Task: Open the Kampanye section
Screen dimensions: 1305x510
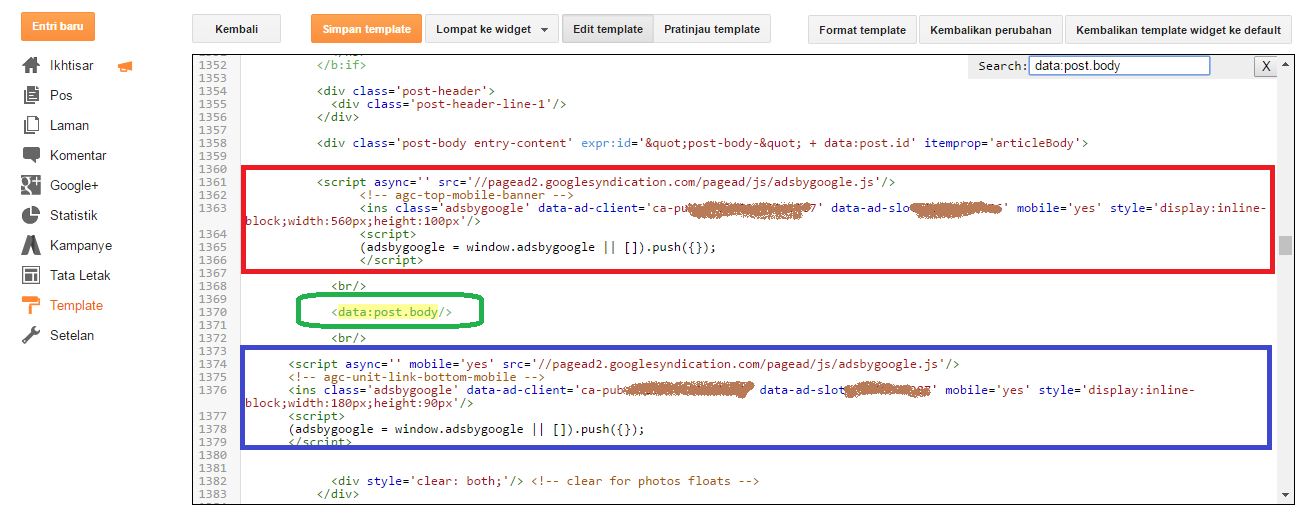Action: (81, 246)
